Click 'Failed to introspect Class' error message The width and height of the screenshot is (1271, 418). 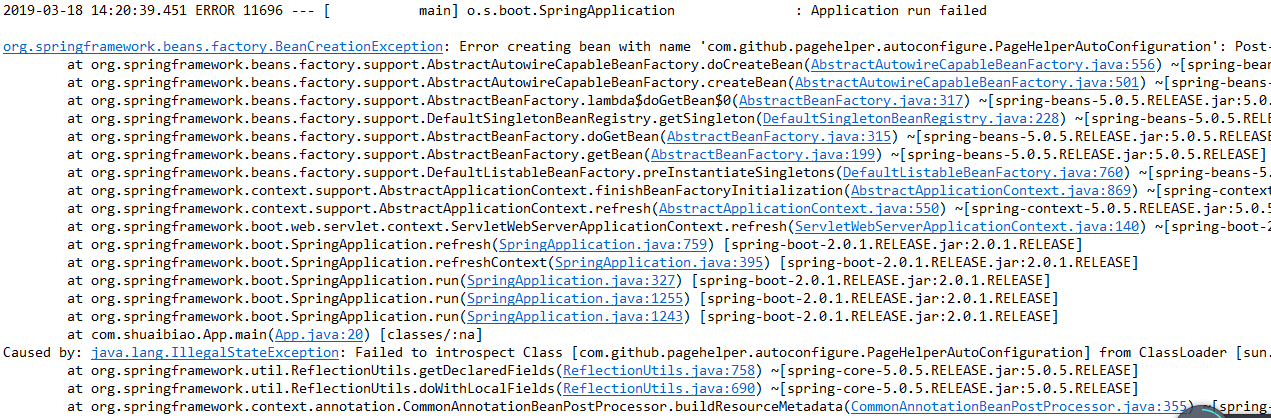458,352
